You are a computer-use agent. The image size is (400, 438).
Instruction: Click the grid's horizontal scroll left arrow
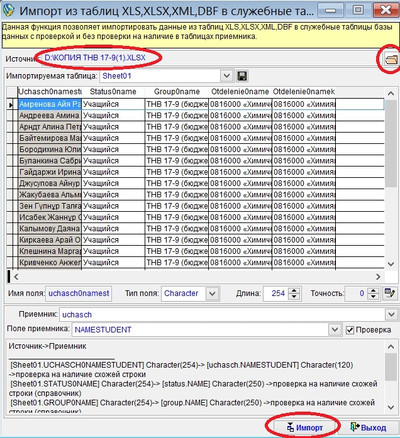(x=16, y=276)
